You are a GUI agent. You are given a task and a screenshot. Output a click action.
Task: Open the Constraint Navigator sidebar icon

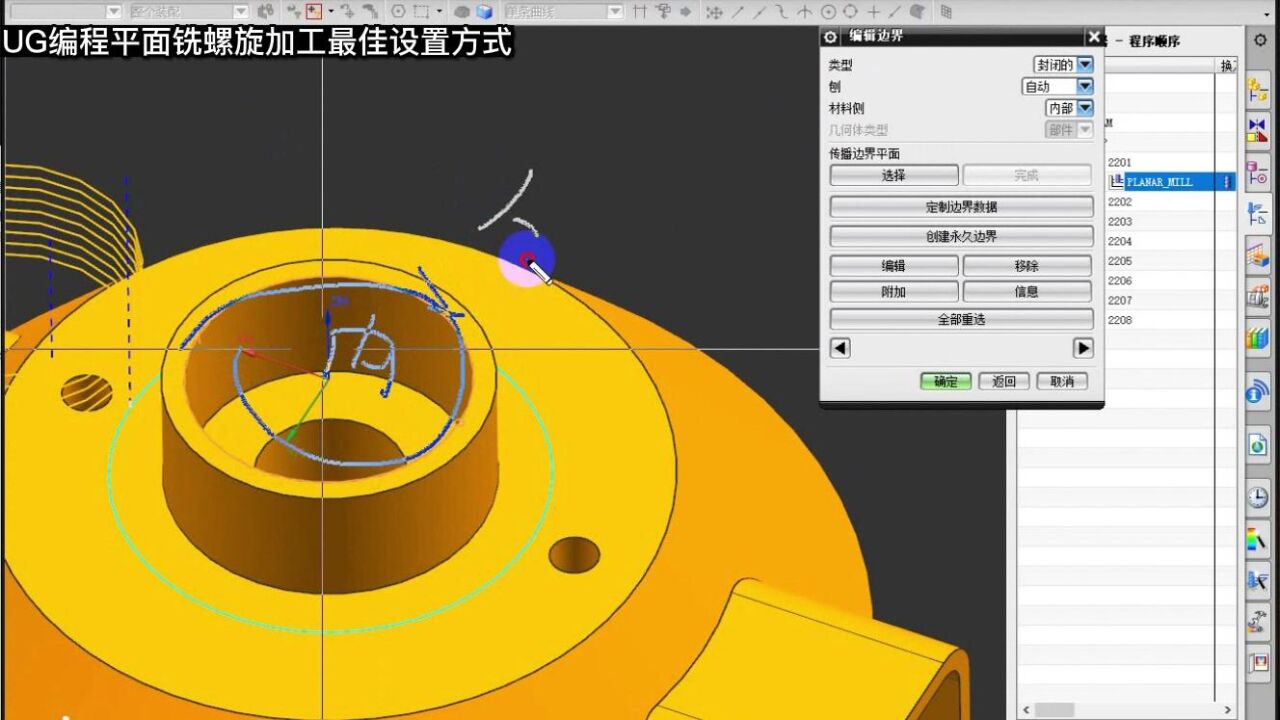point(1257,130)
